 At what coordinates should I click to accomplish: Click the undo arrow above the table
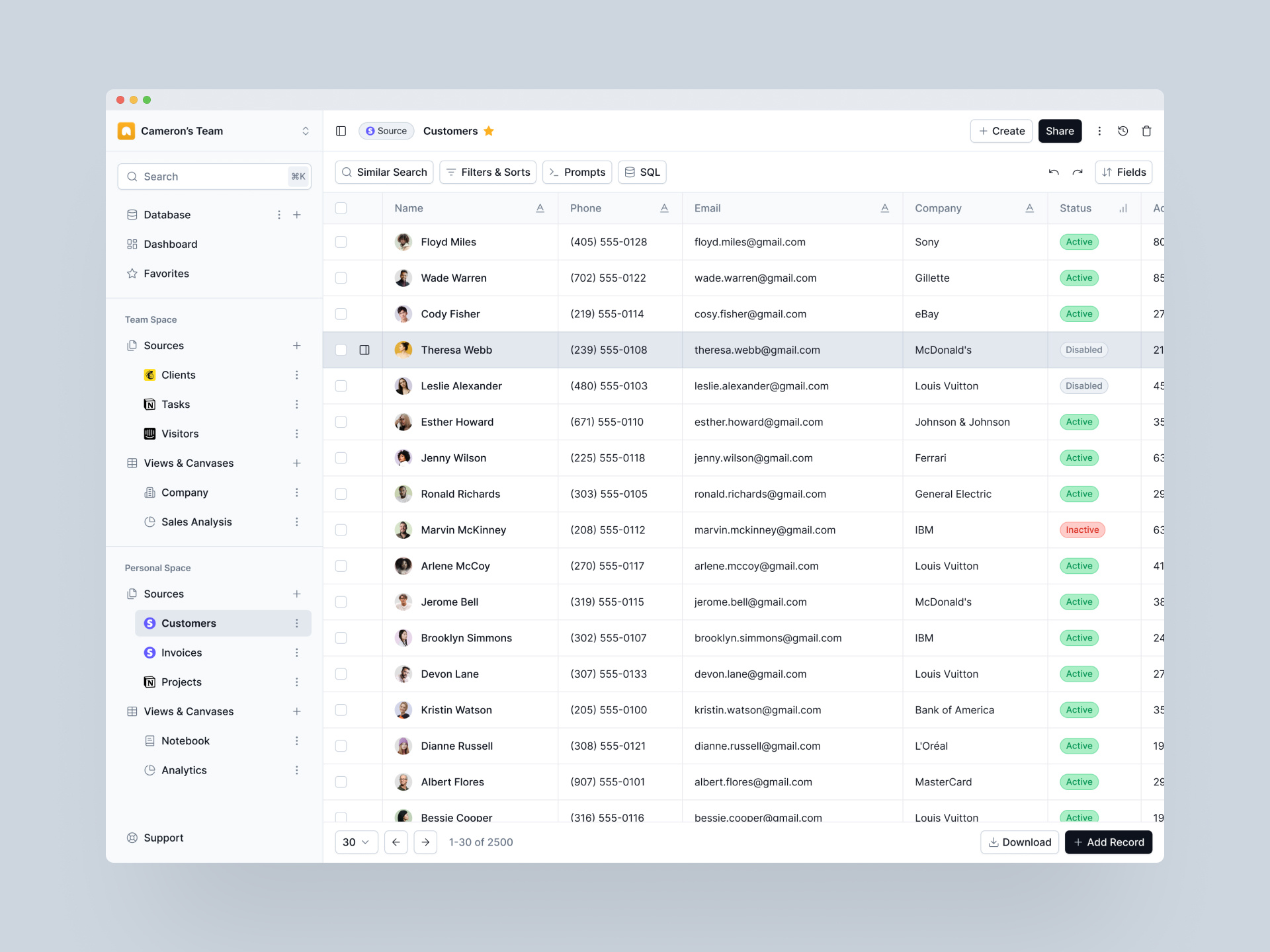(1053, 172)
